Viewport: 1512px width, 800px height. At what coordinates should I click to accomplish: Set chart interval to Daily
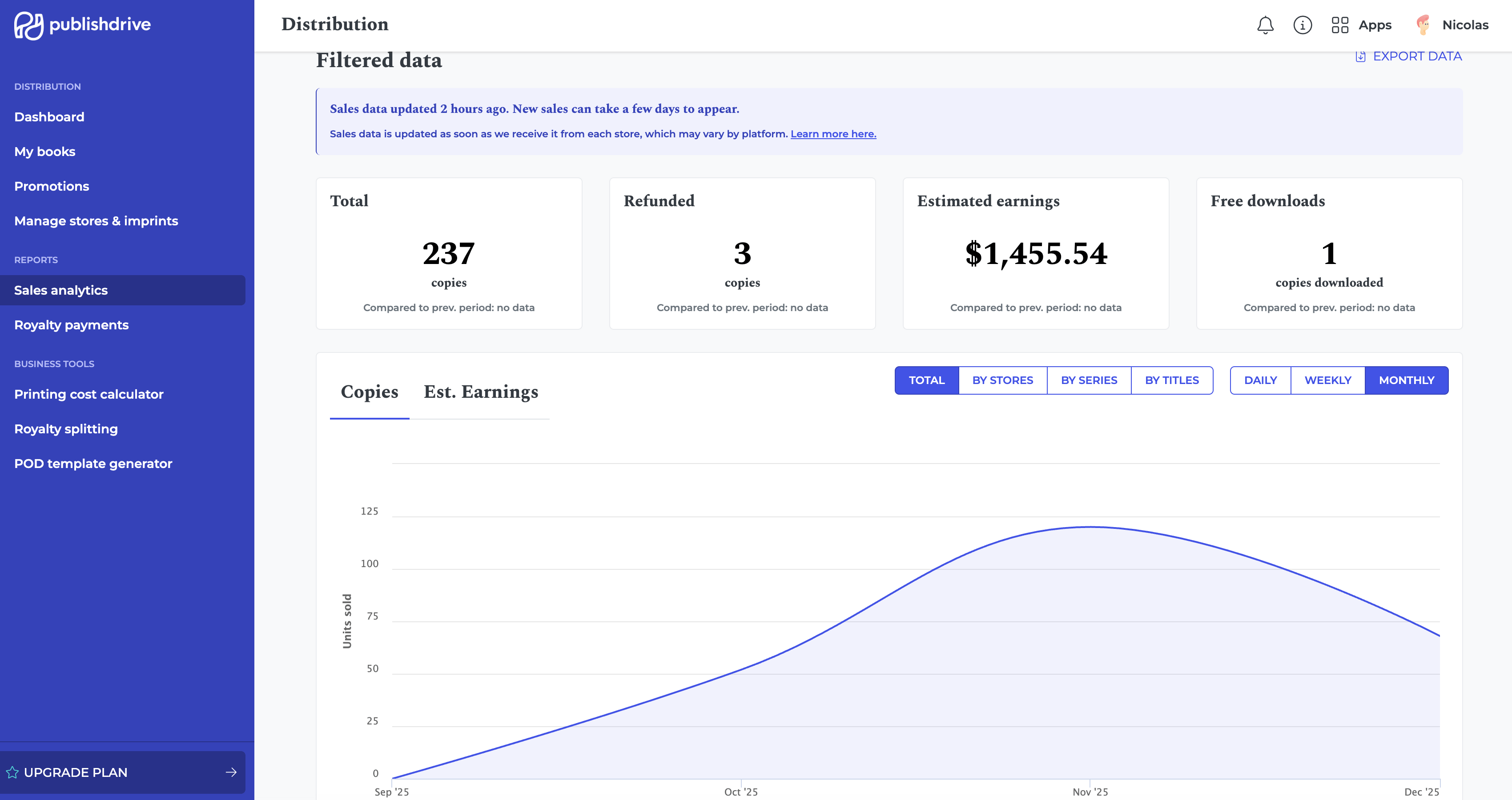1260,380
